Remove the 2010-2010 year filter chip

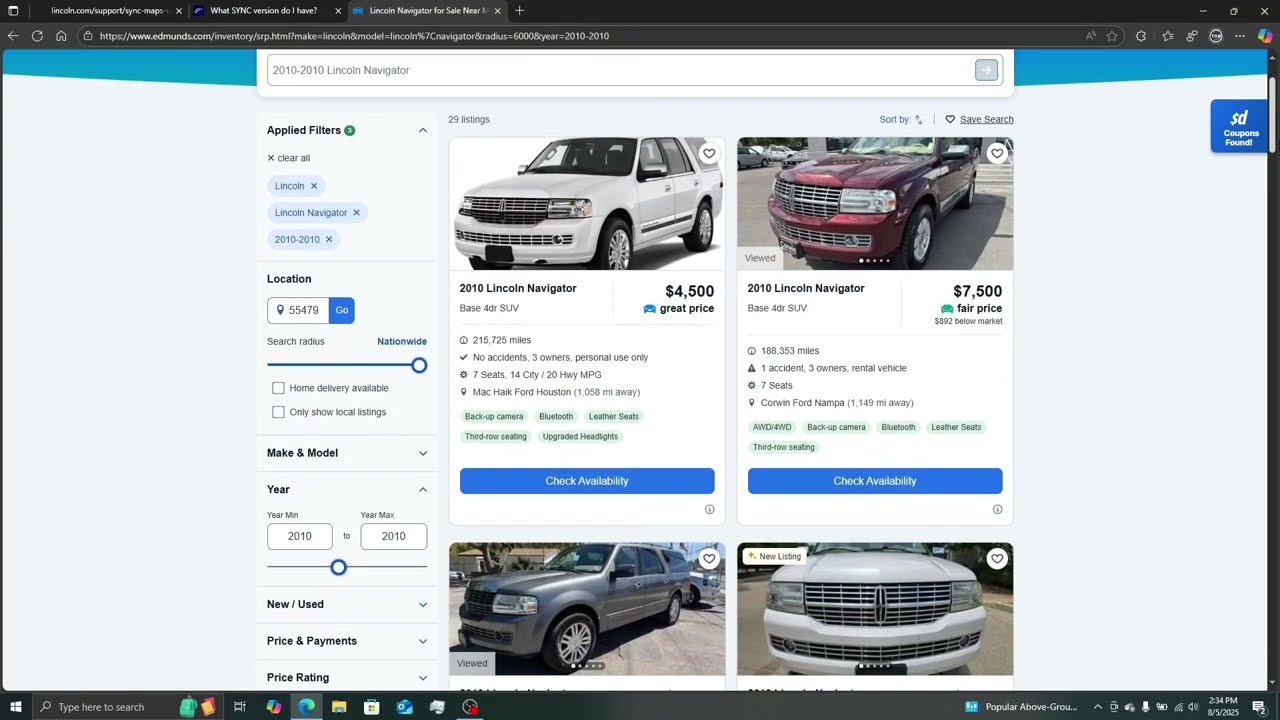(x=328, y=239)
